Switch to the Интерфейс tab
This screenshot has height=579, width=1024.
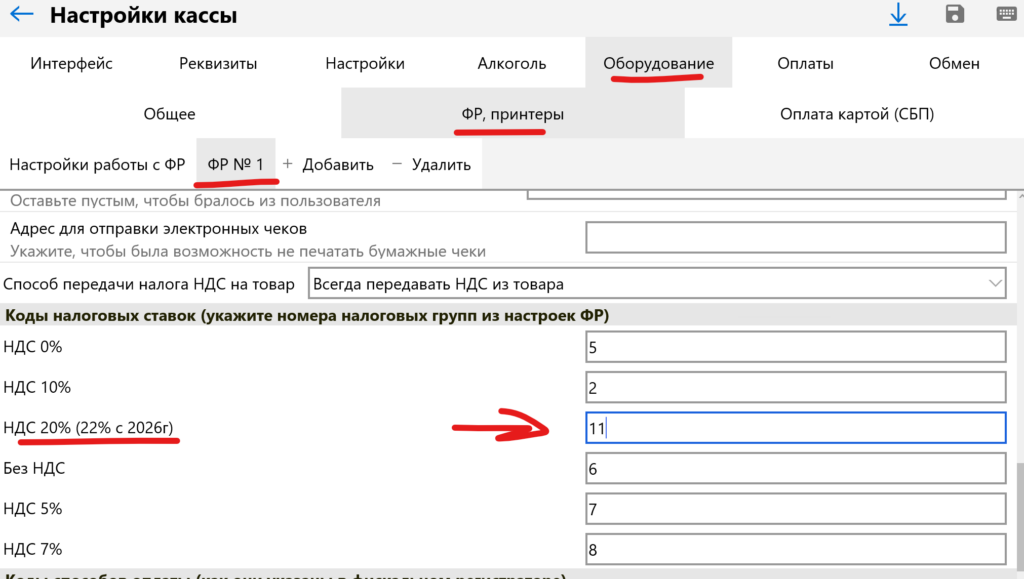71,63
